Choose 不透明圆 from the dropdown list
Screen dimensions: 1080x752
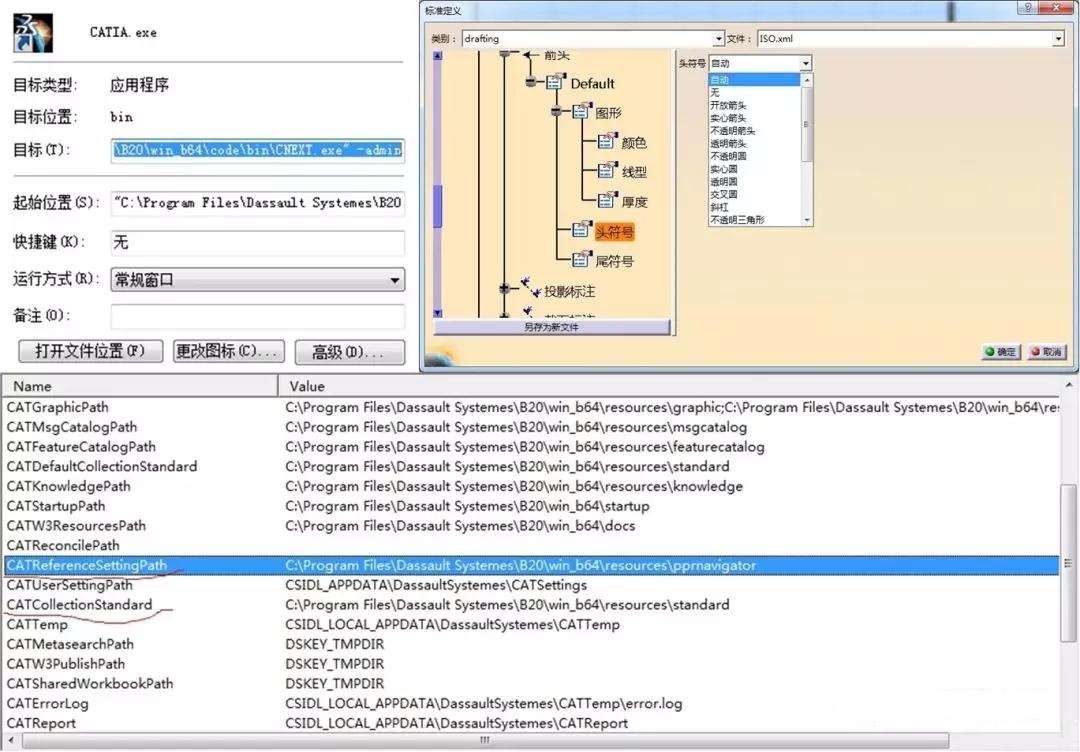pos(730,156)
